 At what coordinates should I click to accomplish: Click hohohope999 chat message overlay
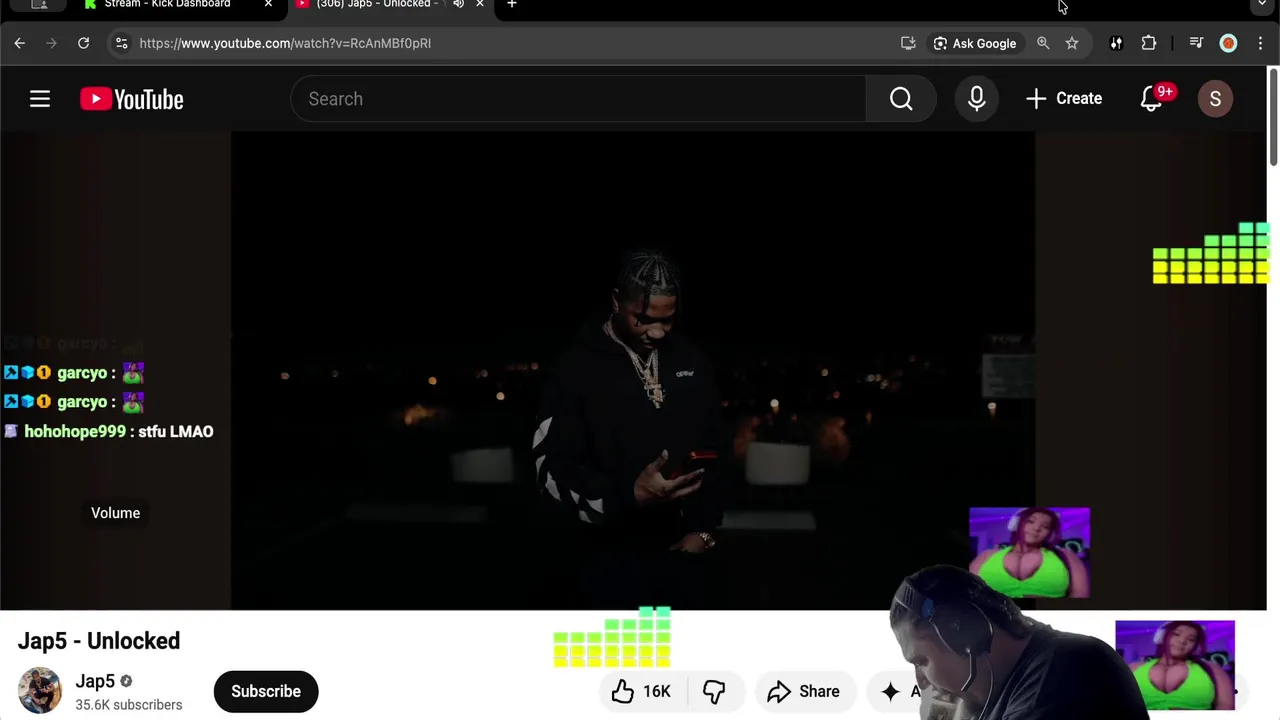click(x=108, y=432)
